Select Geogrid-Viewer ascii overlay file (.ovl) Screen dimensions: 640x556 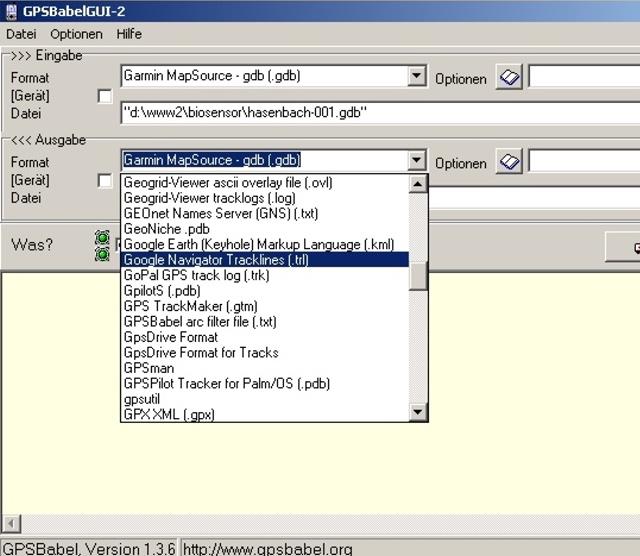pyautogui.click(x=265, y=182)
